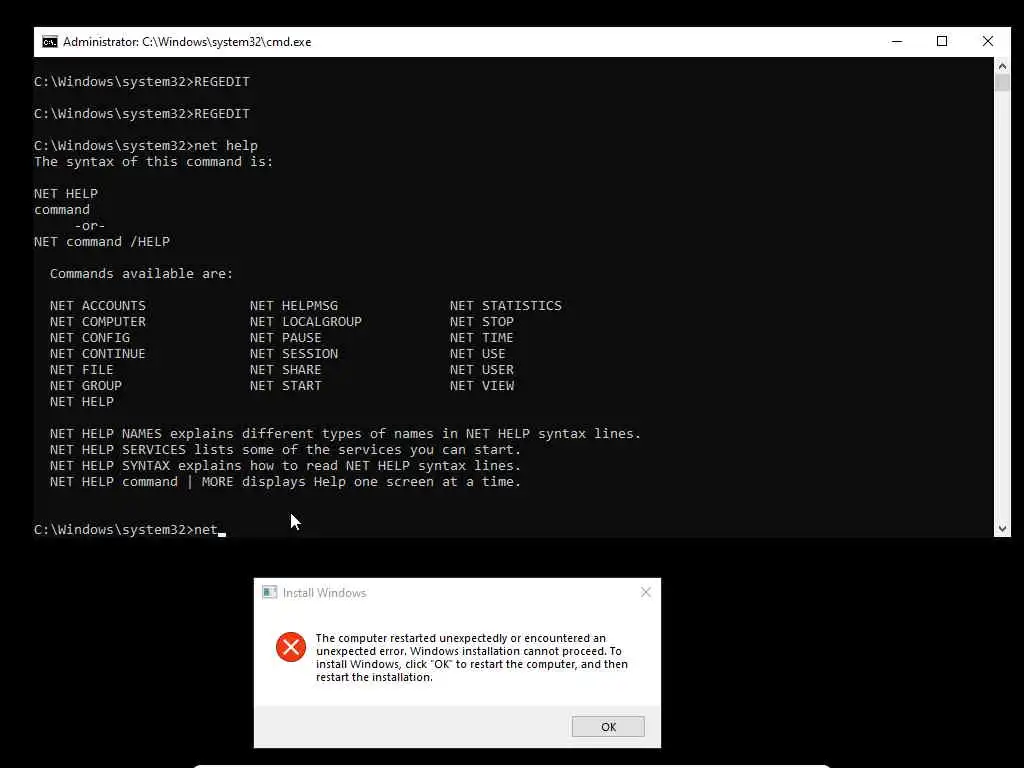Click the 'NET HELP SYNTAX explains' line
1024x768 pixels.
(285, 466)
